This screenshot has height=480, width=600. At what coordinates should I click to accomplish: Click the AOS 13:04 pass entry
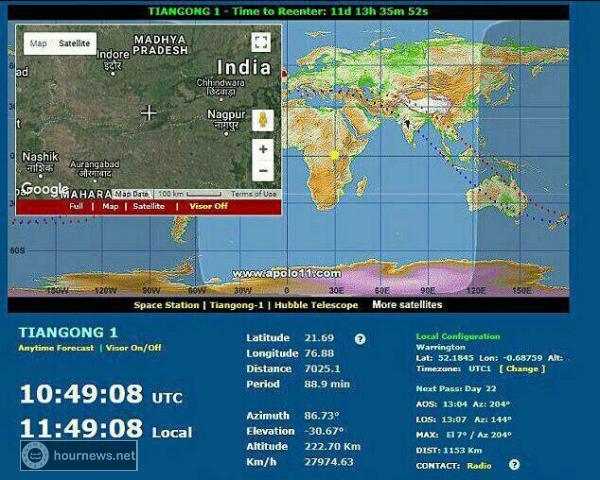coord(463,404)
